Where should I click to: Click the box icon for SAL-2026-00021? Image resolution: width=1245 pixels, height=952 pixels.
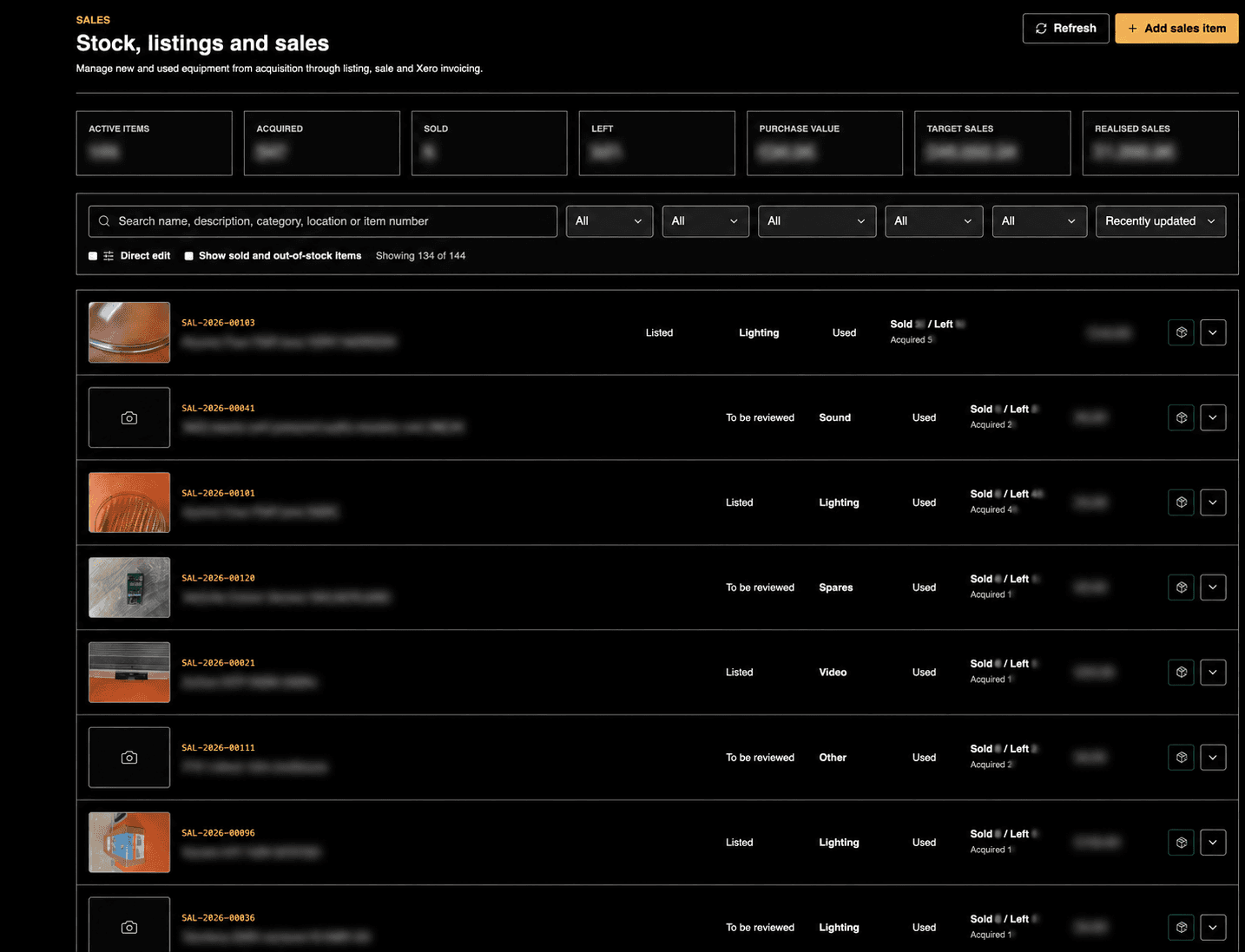click(1181, 673)
